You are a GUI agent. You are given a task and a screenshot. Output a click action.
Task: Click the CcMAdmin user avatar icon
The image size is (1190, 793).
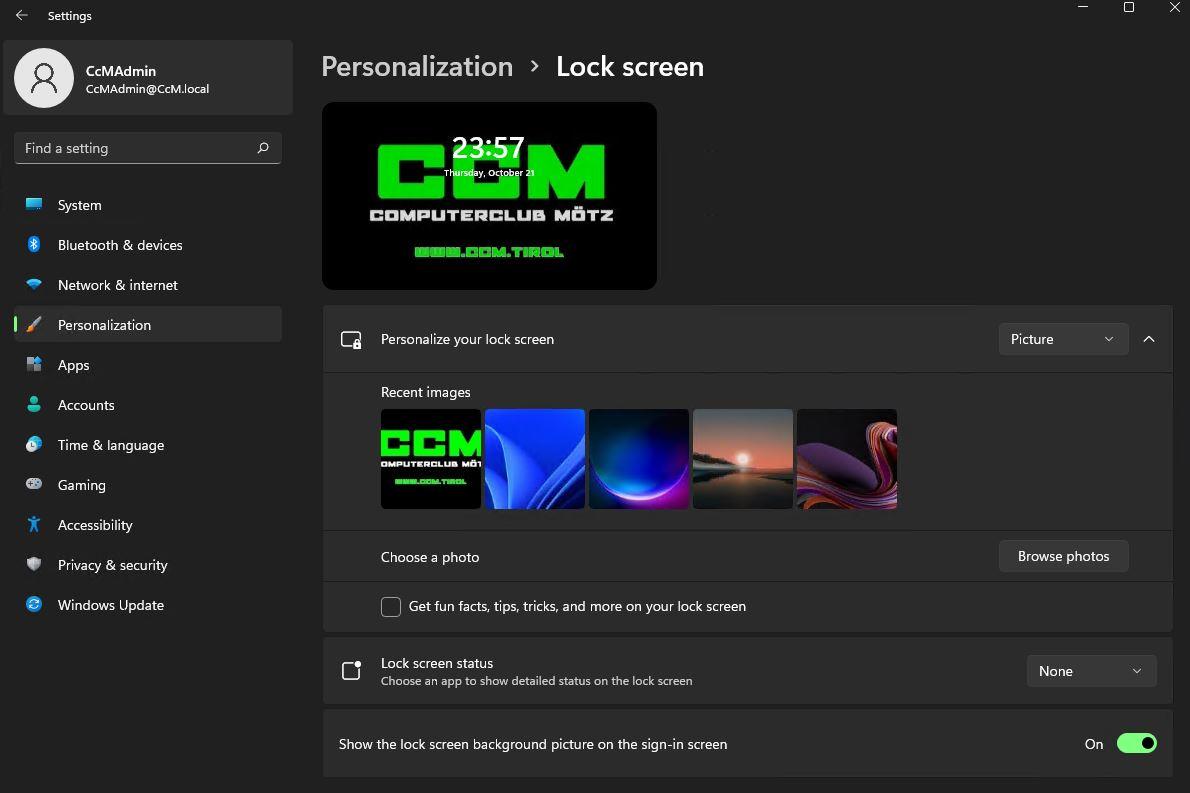(x=44, y=78)
